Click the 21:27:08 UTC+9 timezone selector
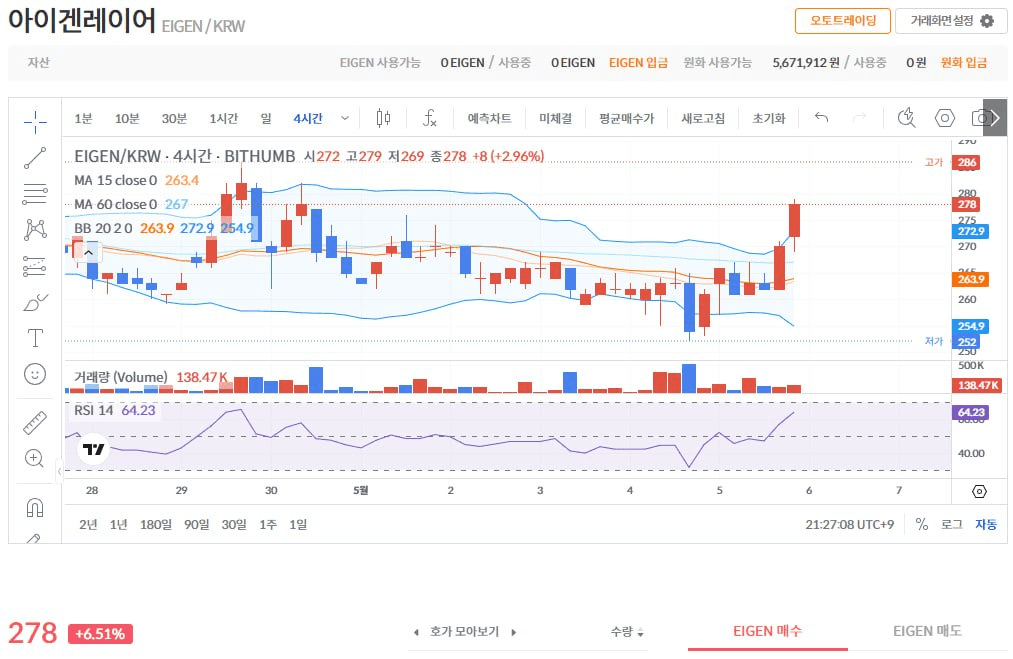 point(850,525)
